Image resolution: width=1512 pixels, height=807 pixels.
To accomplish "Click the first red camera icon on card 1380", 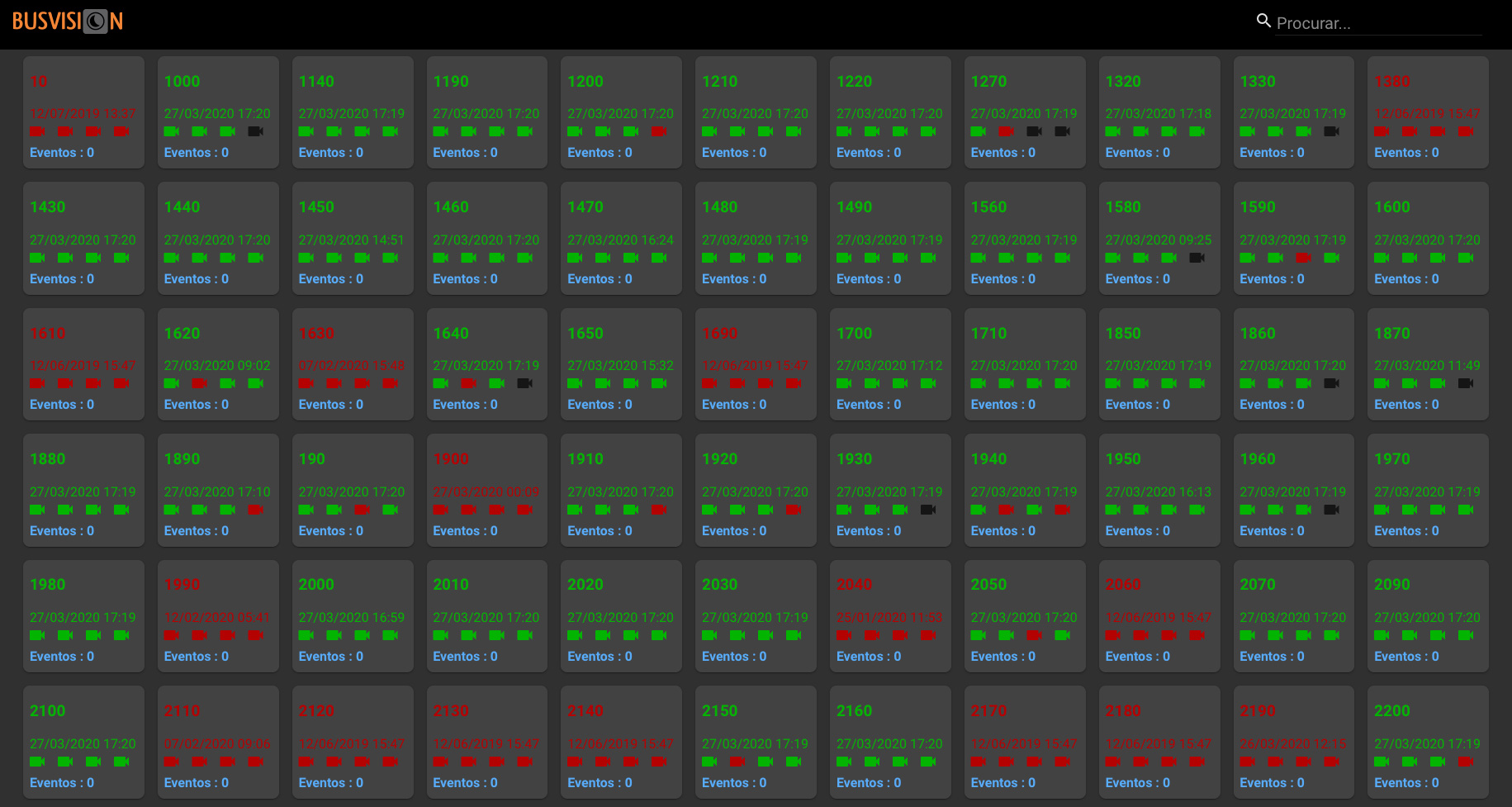I will tap(1382, 131).
